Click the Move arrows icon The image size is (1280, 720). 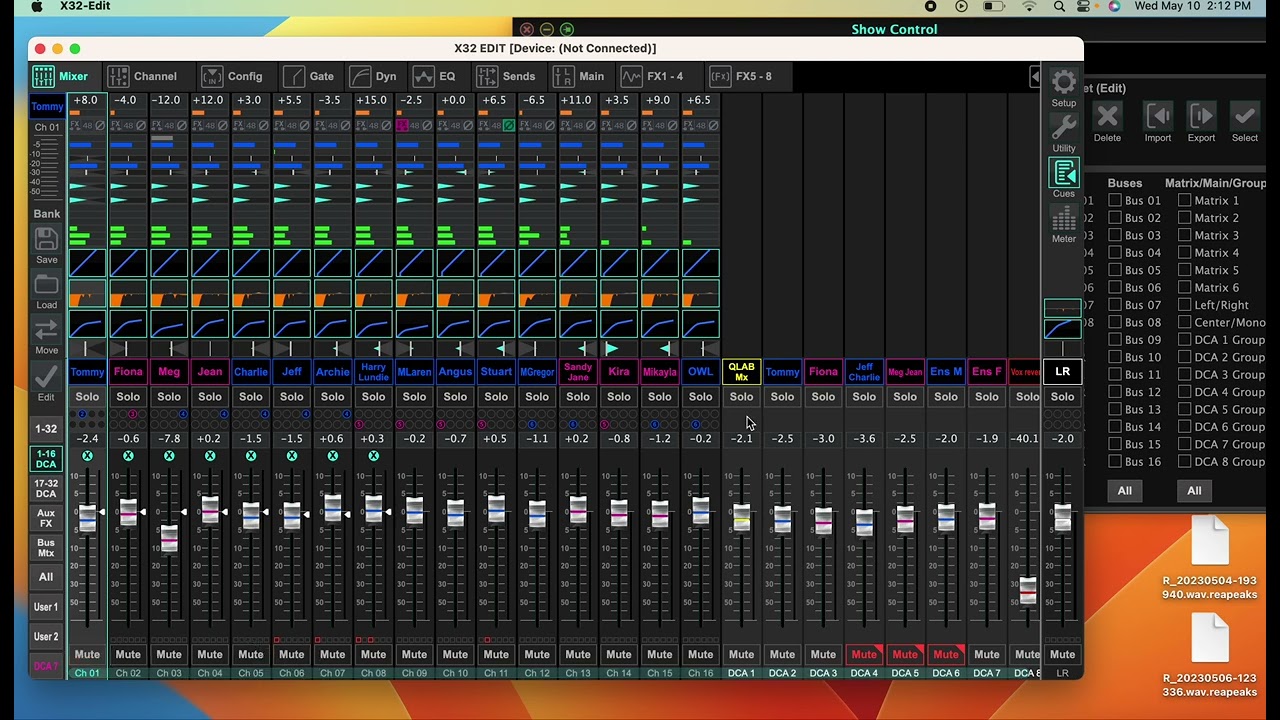[46, 330]
